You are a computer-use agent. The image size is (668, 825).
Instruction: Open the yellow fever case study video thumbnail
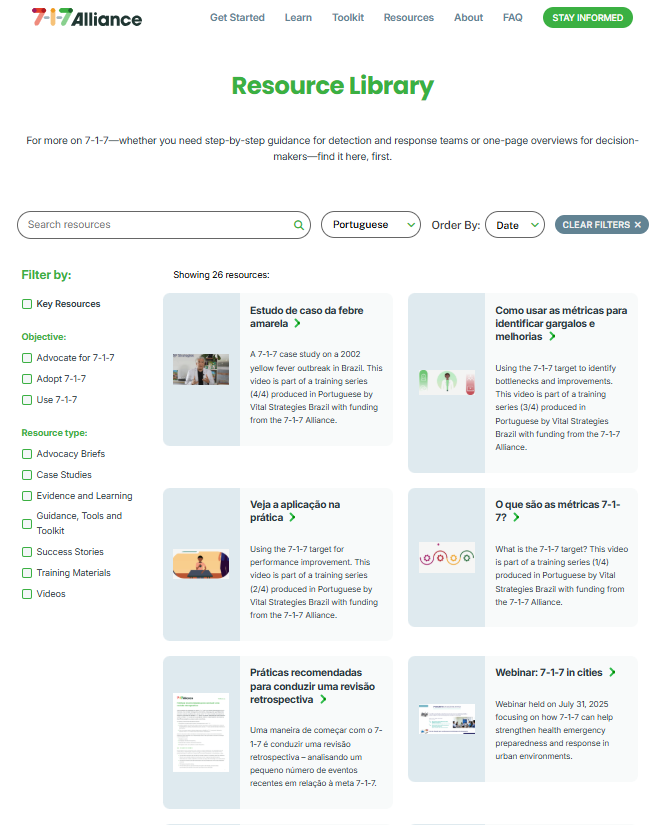tap(201, 369)
